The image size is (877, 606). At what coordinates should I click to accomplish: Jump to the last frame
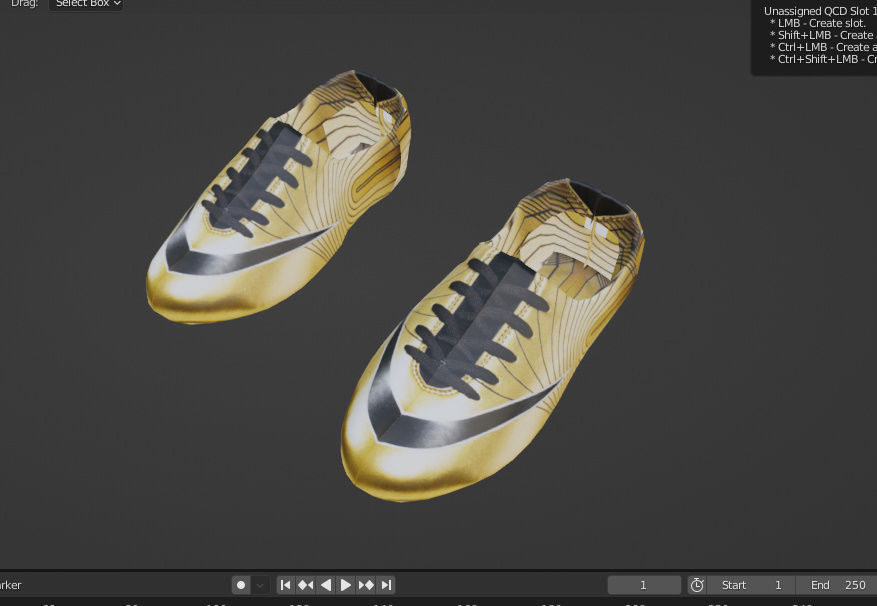pyautogui.click(x=386, y=585)
